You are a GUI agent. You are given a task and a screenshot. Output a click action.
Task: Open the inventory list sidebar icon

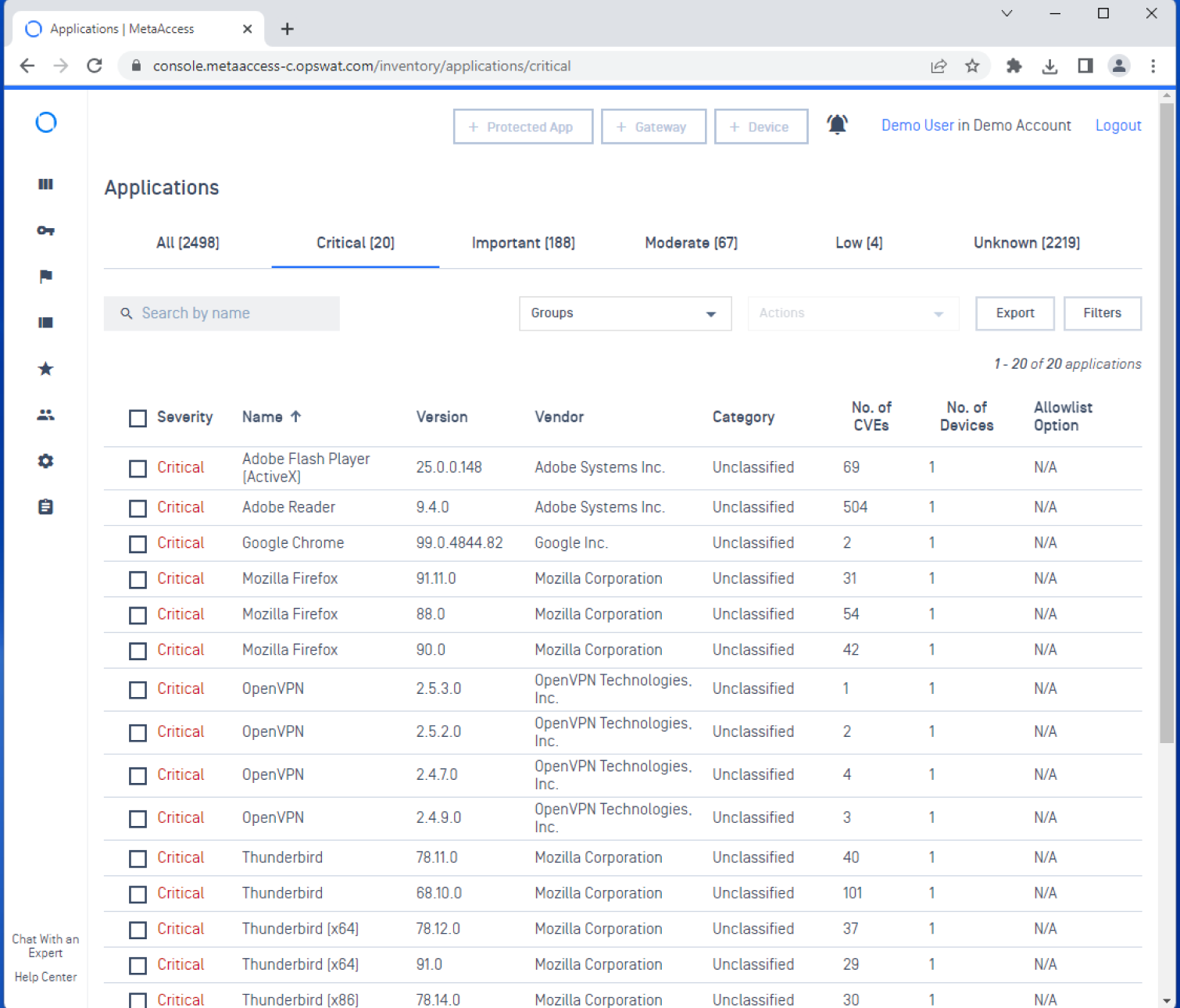tap(46, 323)
